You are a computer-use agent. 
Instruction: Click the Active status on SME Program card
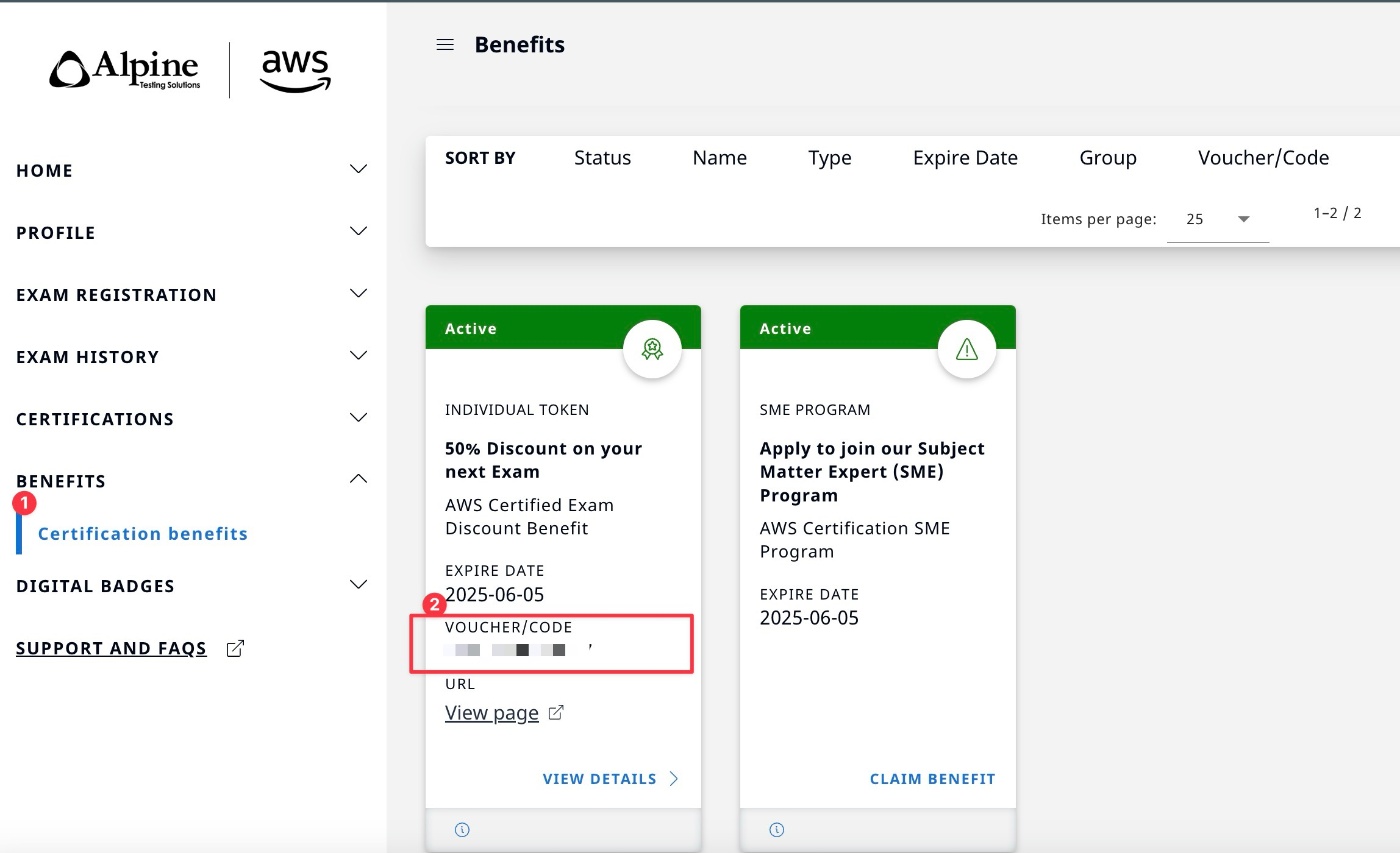tap(786, 329)
